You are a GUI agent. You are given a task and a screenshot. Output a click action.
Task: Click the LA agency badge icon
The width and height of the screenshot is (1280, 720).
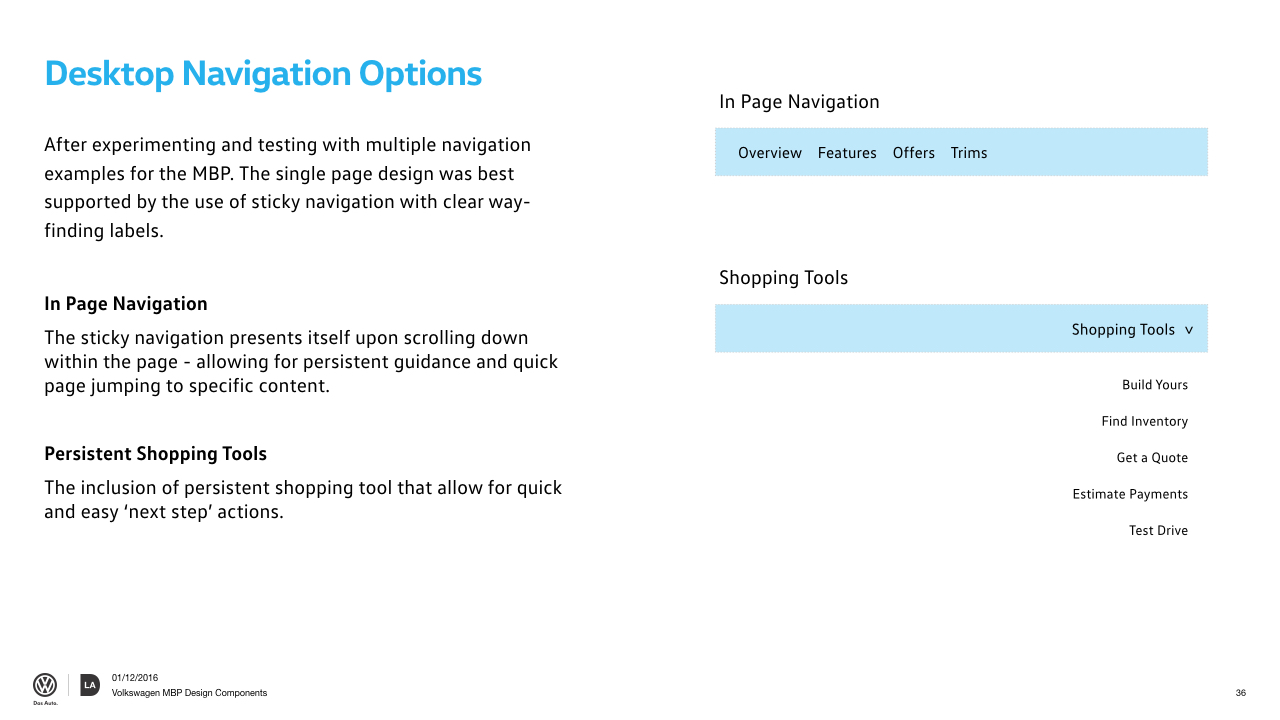tap(90, 685)
